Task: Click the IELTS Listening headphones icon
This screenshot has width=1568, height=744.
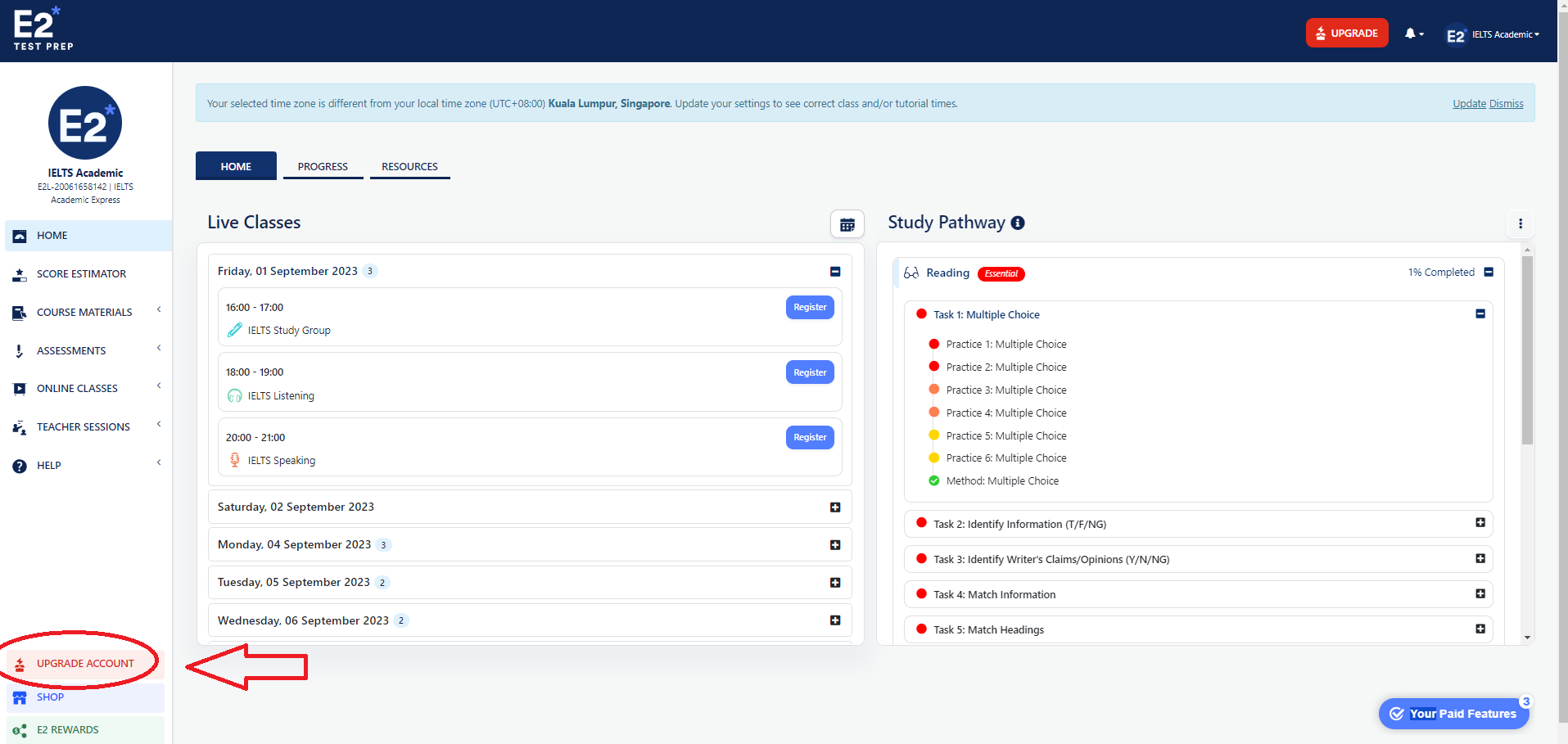Action: (x=234, y=396)
